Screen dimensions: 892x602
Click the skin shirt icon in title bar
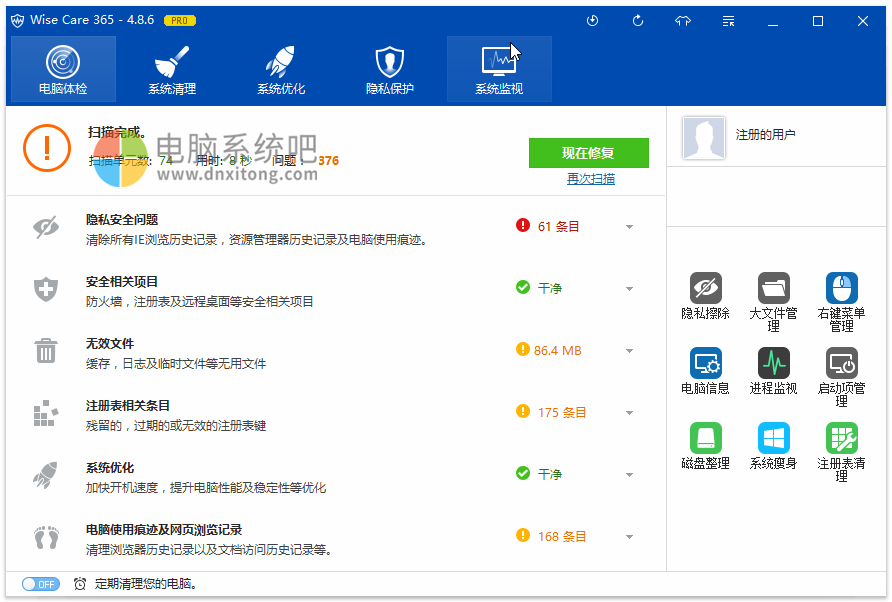click(683, 21)
